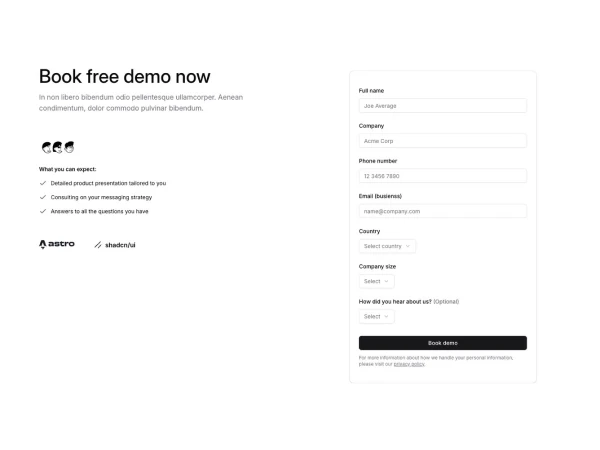Click checkmark beside Detailed product presentation

[x=43, y=183]
